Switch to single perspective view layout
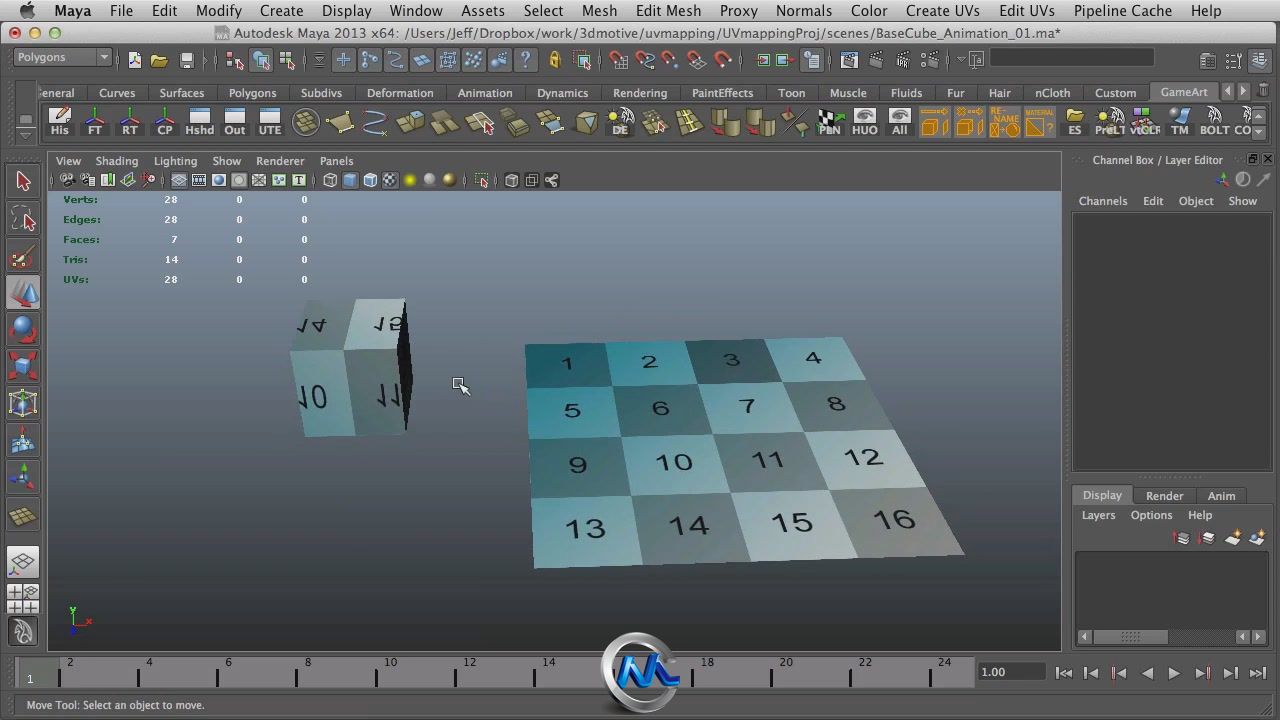The height and width of the screenshot is (720, 1280). (x=23, y=562)
